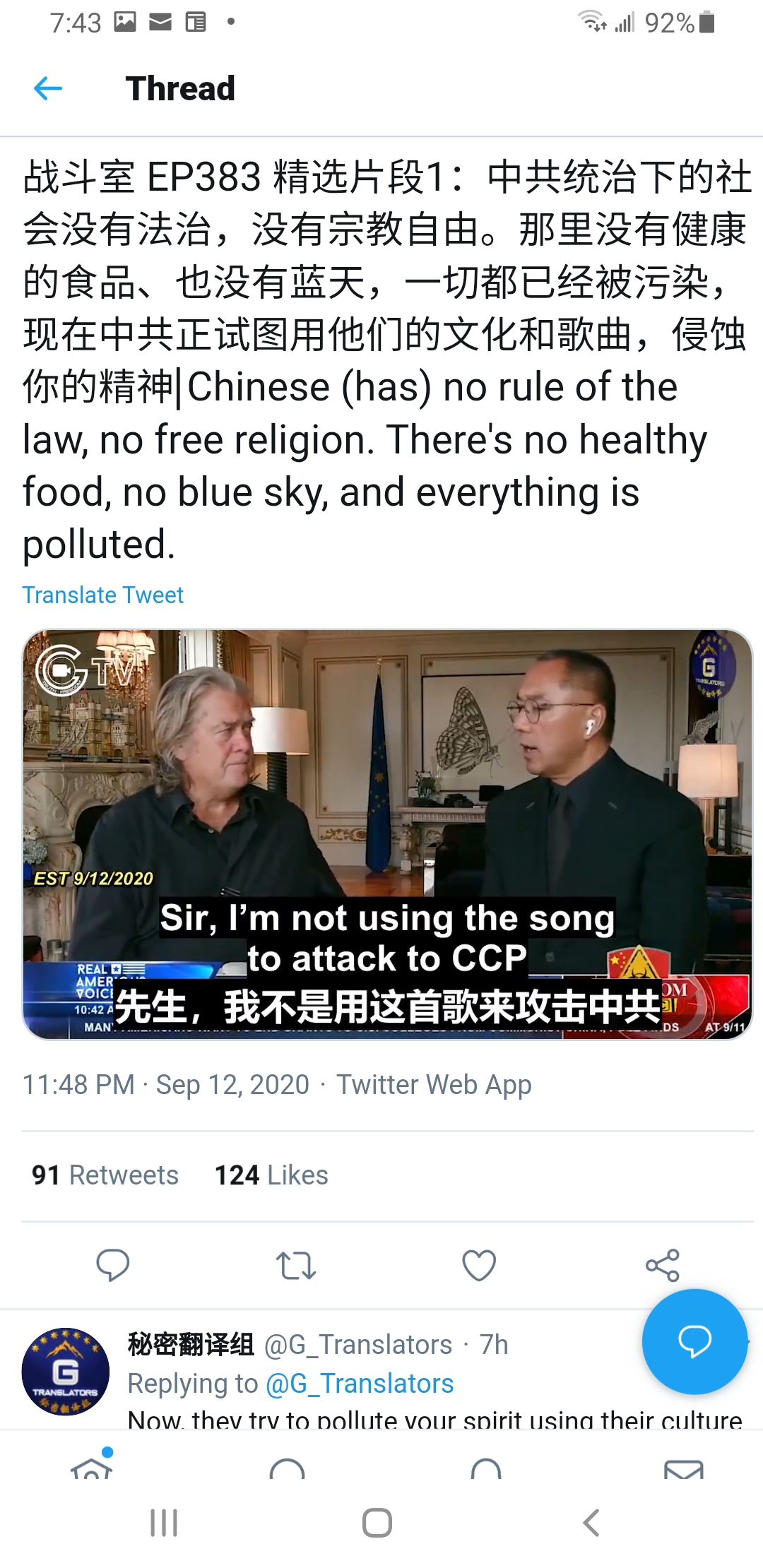Open the share icon under tweet
The height and width of the screenshot is (1568, 763).
[x=663, y=1265]
